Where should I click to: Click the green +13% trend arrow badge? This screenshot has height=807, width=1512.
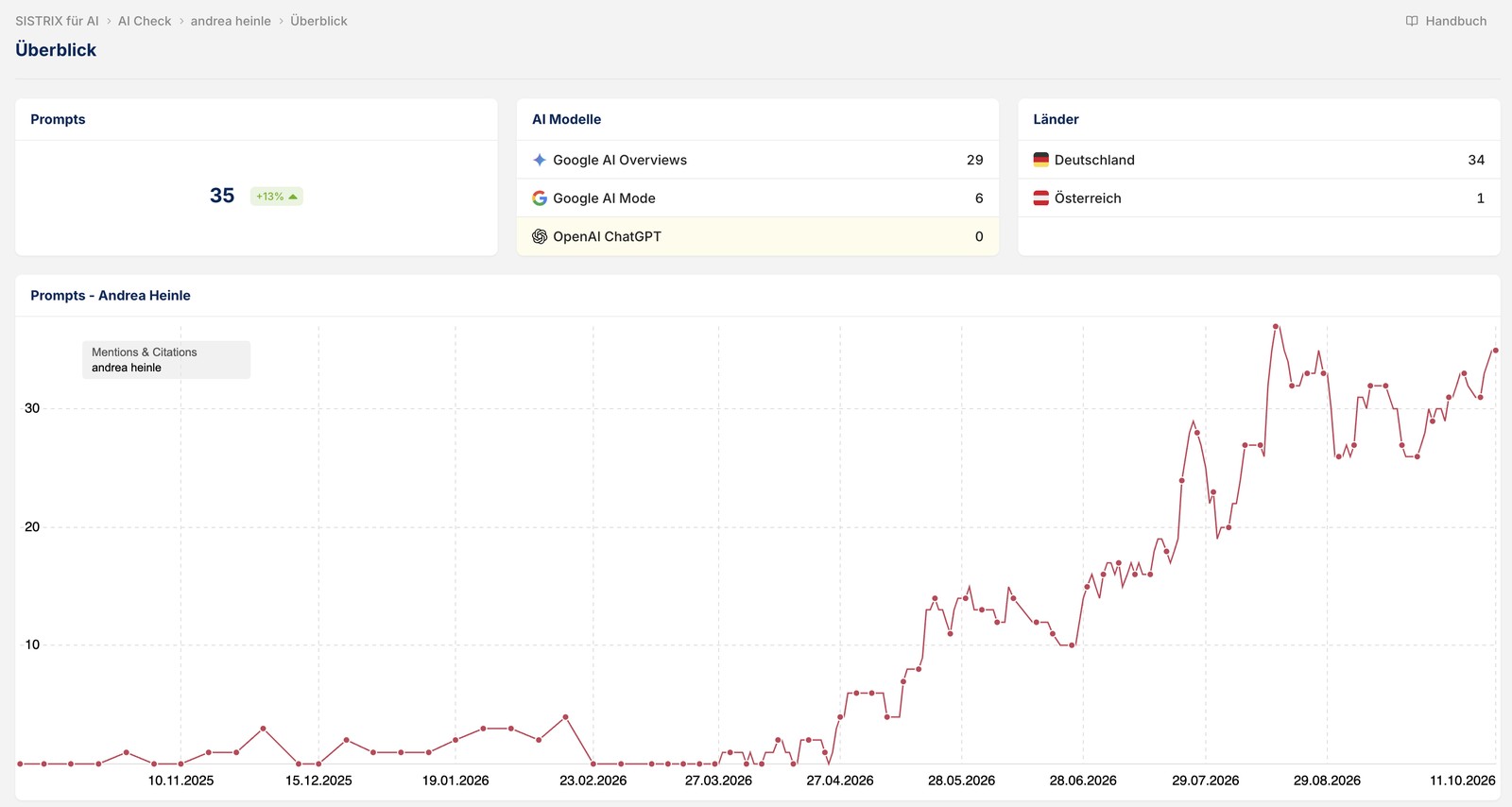point(276,197)
